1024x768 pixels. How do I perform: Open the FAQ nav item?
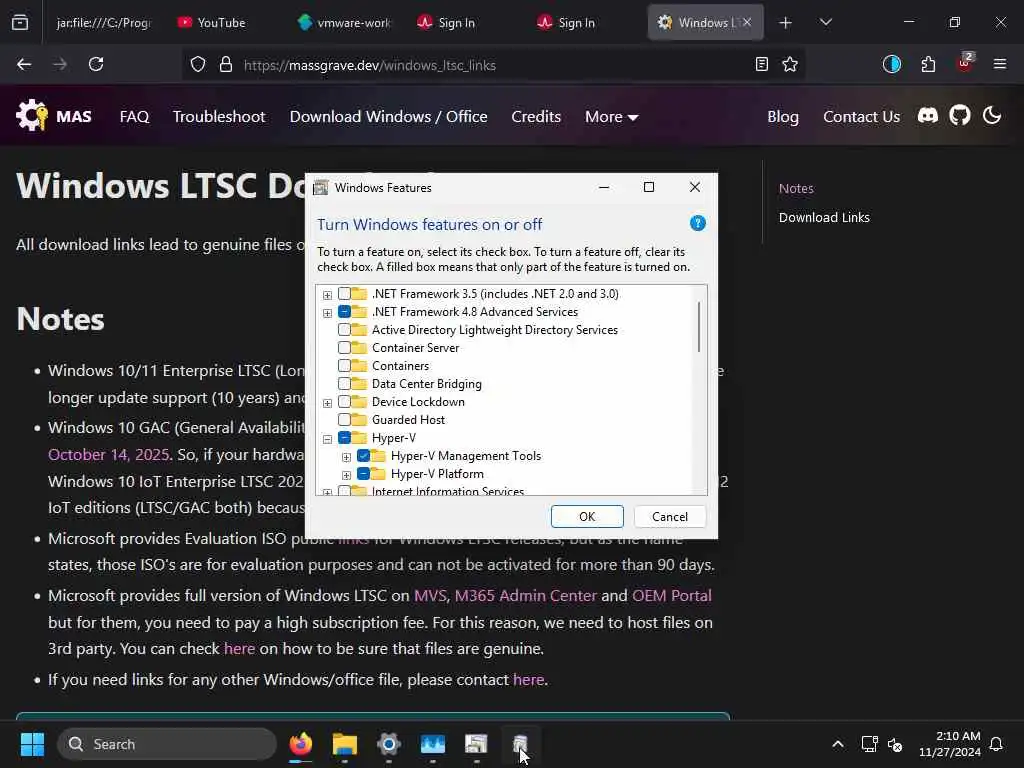(x=135, y=116)
